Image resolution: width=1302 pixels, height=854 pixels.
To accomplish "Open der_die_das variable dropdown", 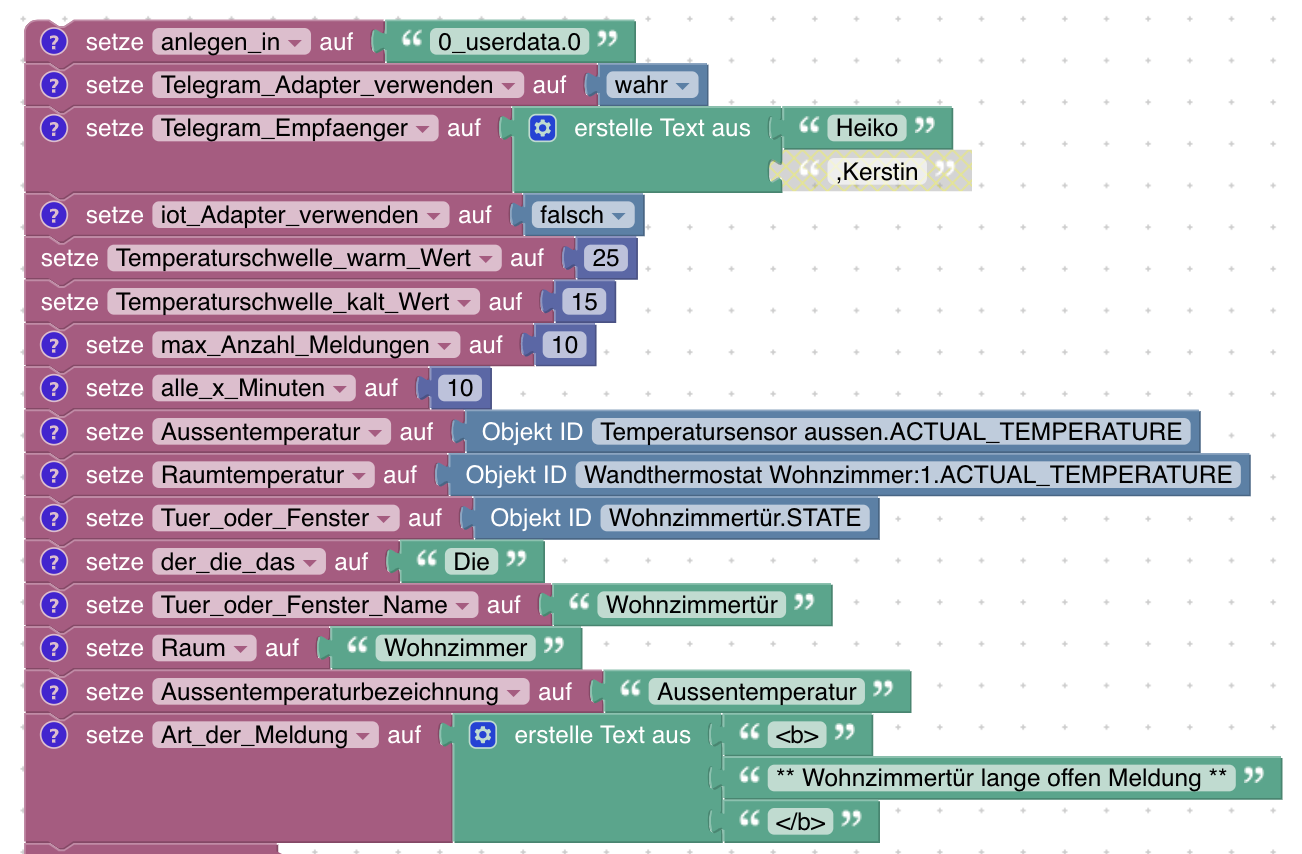I will point(240,562).
